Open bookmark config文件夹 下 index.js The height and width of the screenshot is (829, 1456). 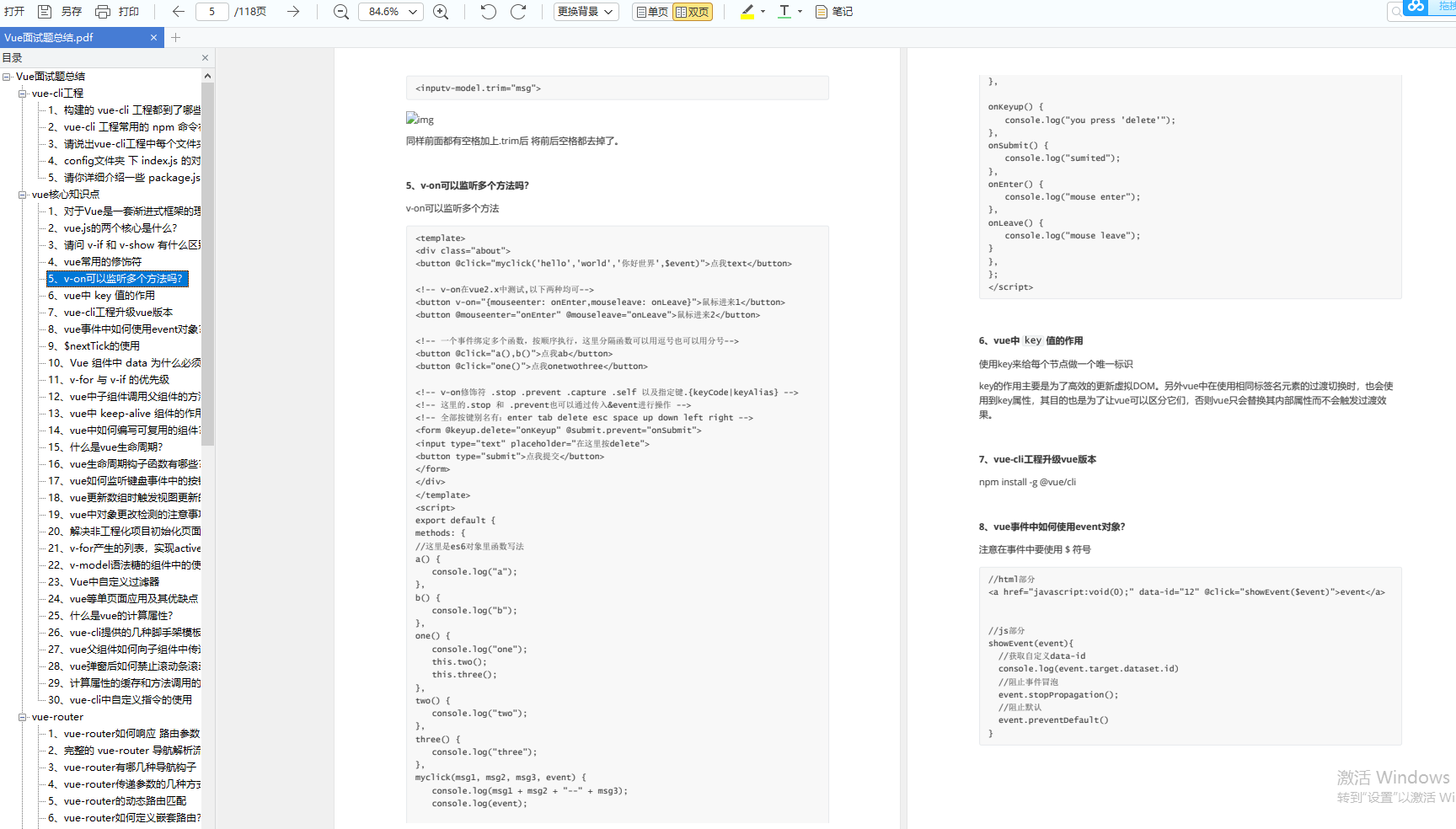click(124, 161)
